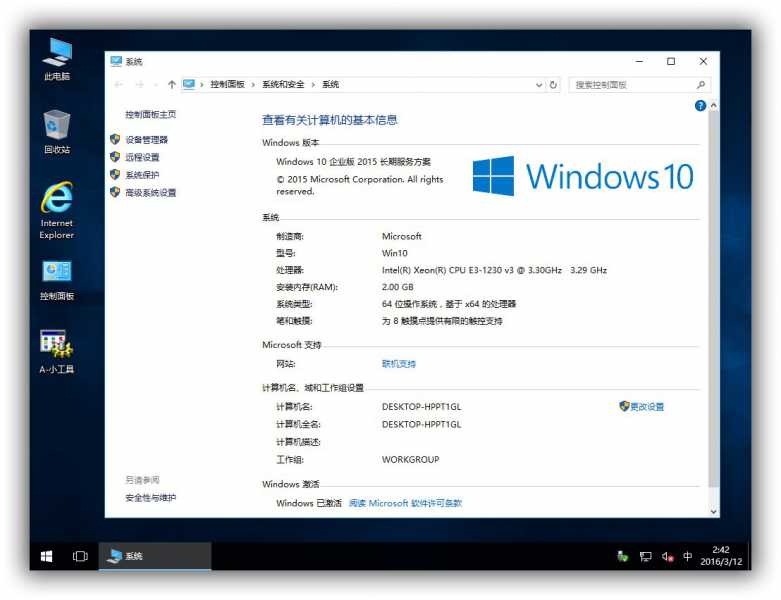Go up one level with up arrow

click(171, 85)
